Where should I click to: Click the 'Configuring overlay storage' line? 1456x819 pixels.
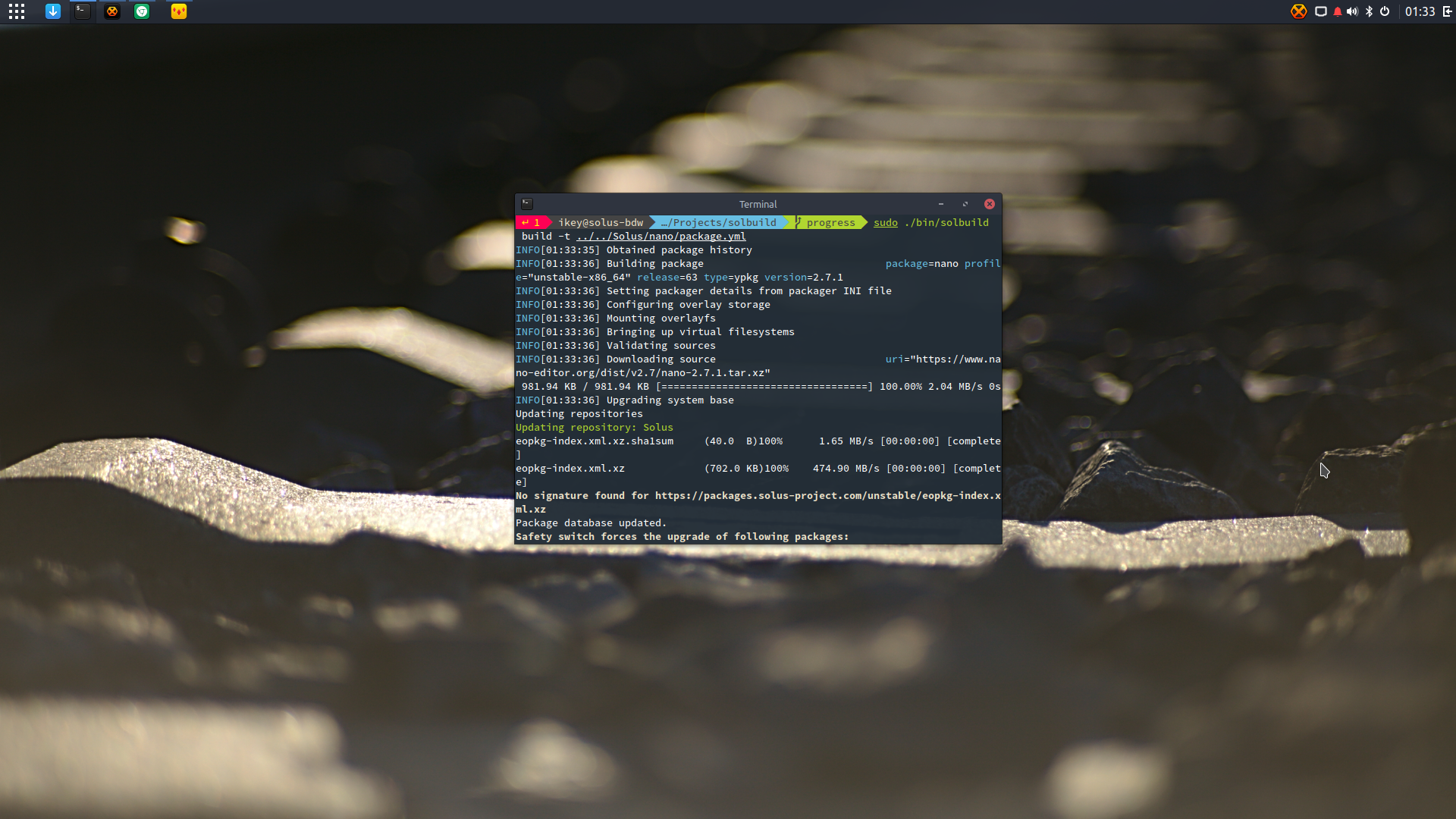coord(643,304)
